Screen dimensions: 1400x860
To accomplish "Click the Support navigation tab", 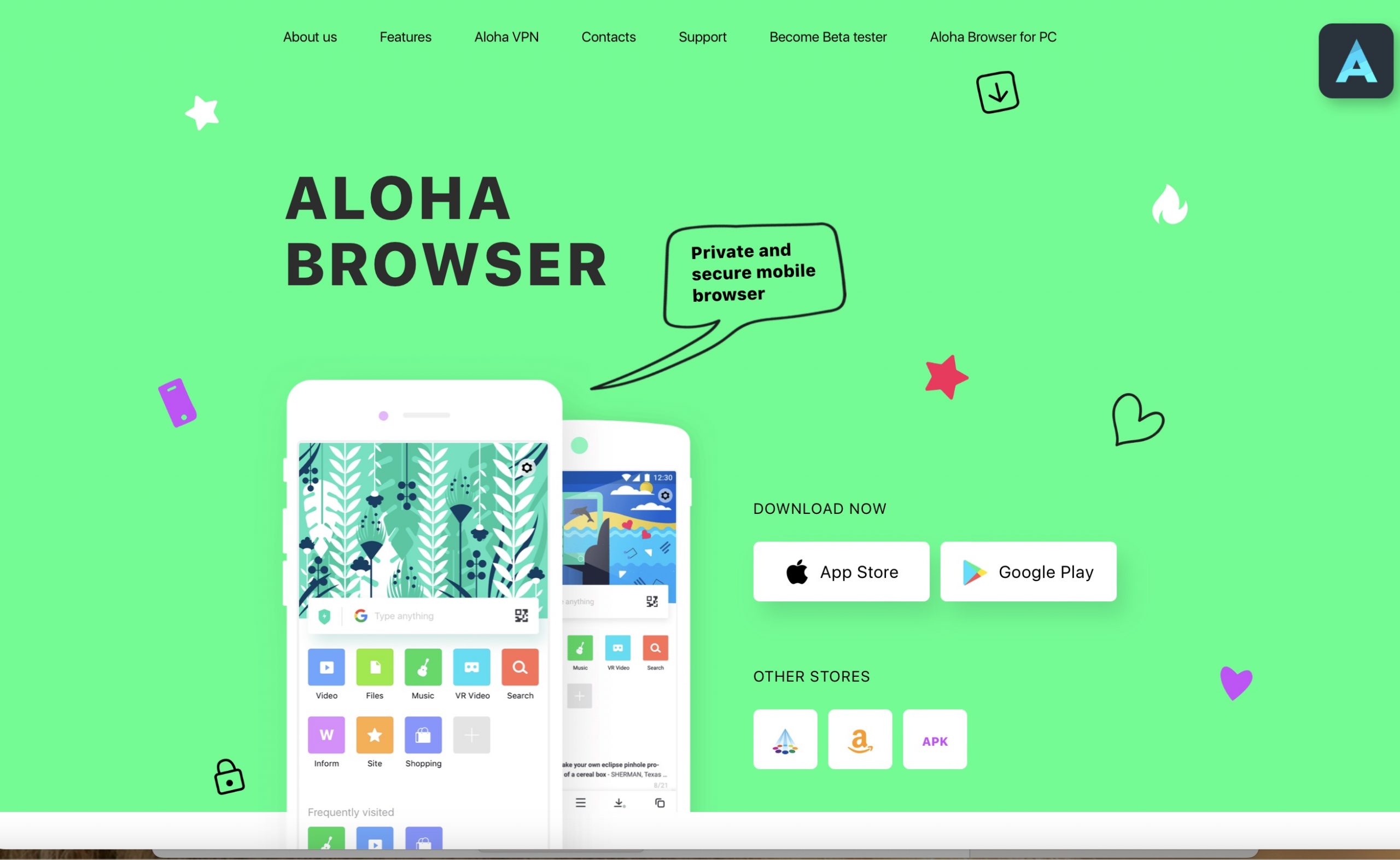I will 702,36.
